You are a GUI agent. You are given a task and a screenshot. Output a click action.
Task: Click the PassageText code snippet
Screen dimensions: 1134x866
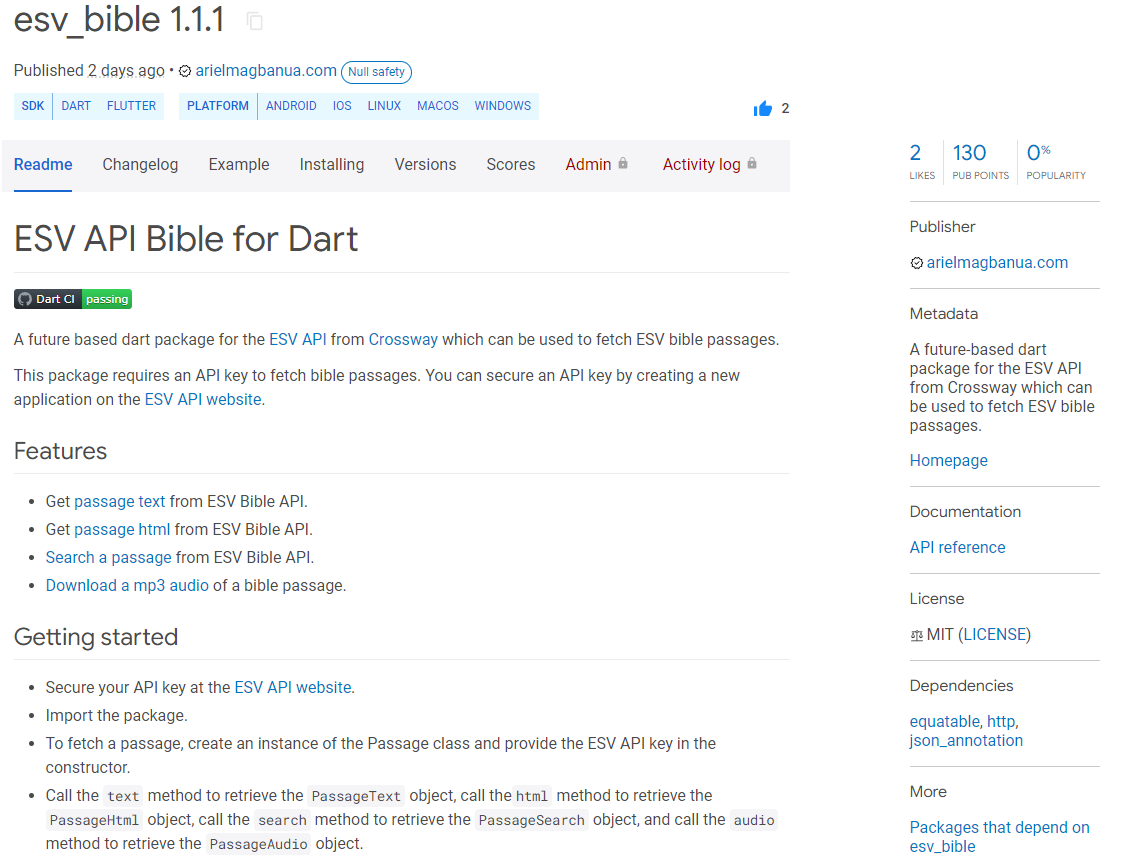(356, 797)
